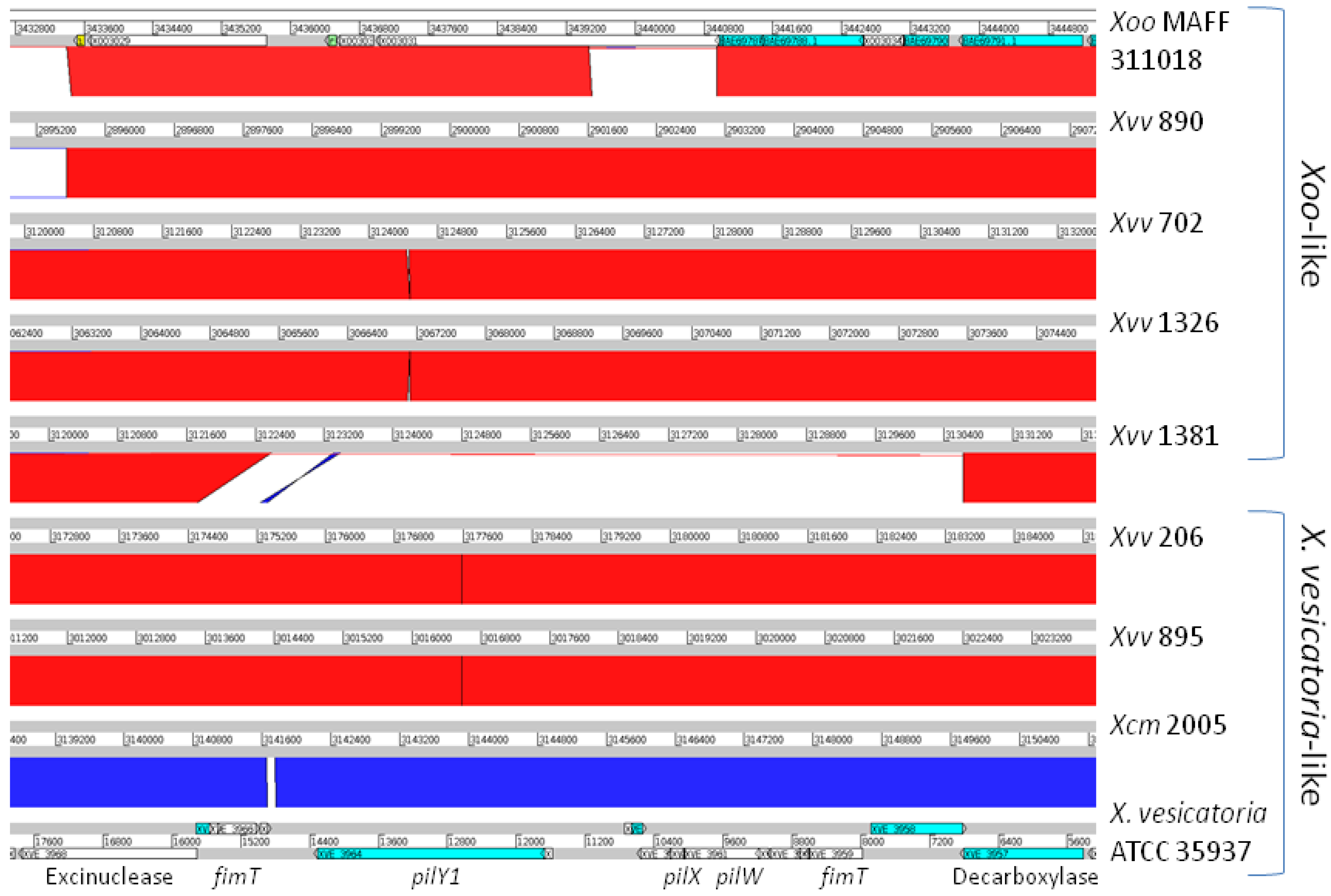Click ruler position 3432800 in Xoo MAFF track
The height and width of the screenshot is (896, 1331).
(x=36, y=28)
